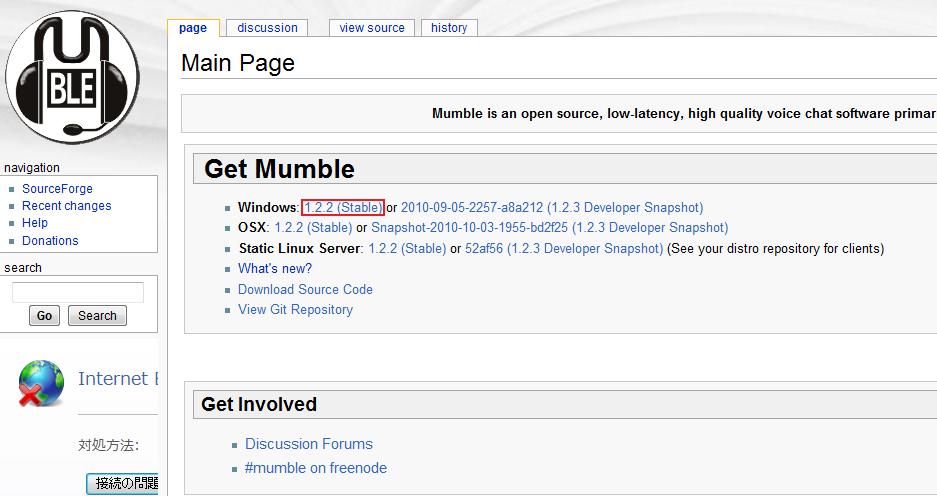Download Linux 52af56 developer snapshot
The image size is (937, 496).
(564, 249)
